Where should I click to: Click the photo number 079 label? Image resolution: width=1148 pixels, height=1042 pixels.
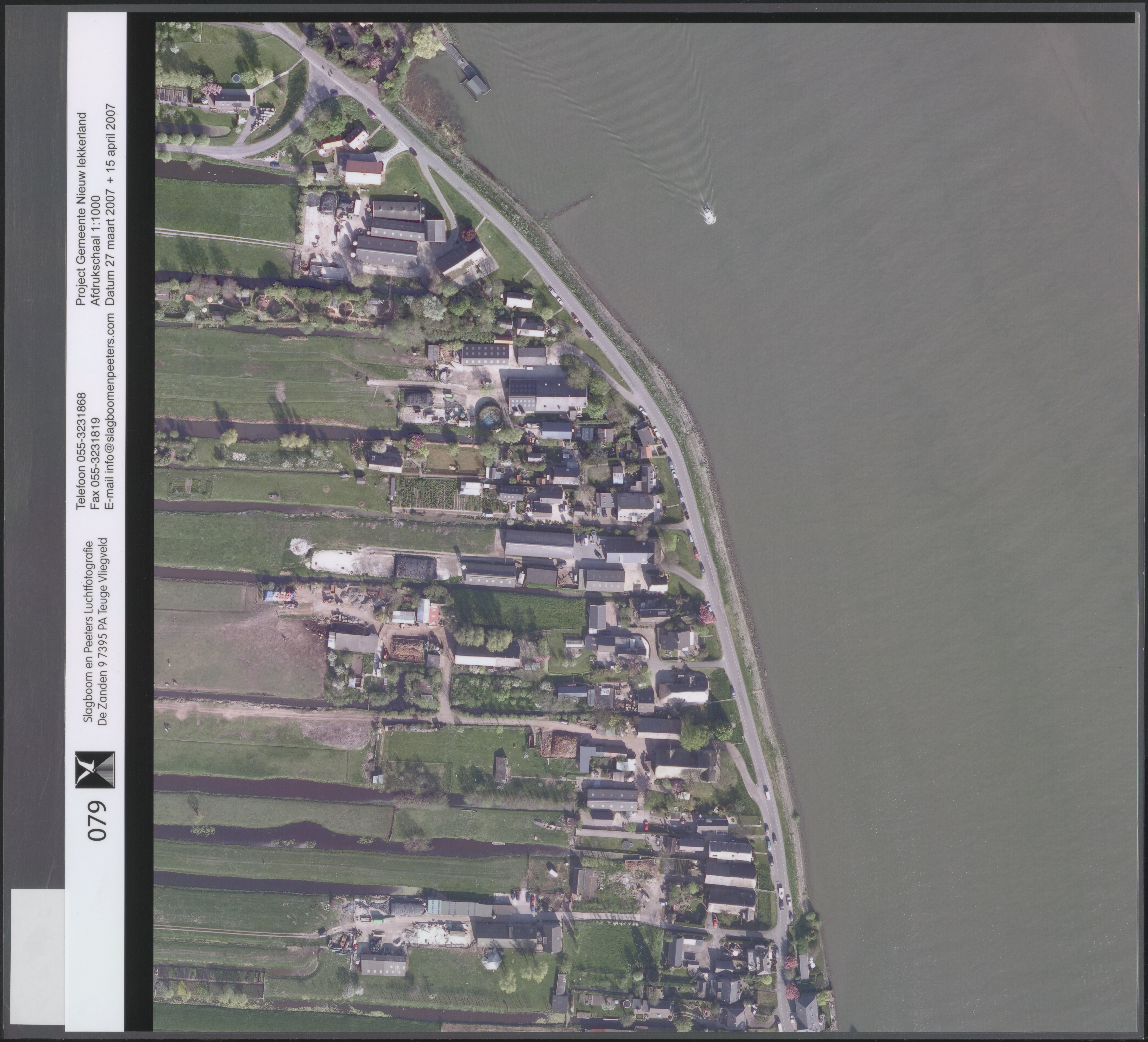(x=97, y=821)
